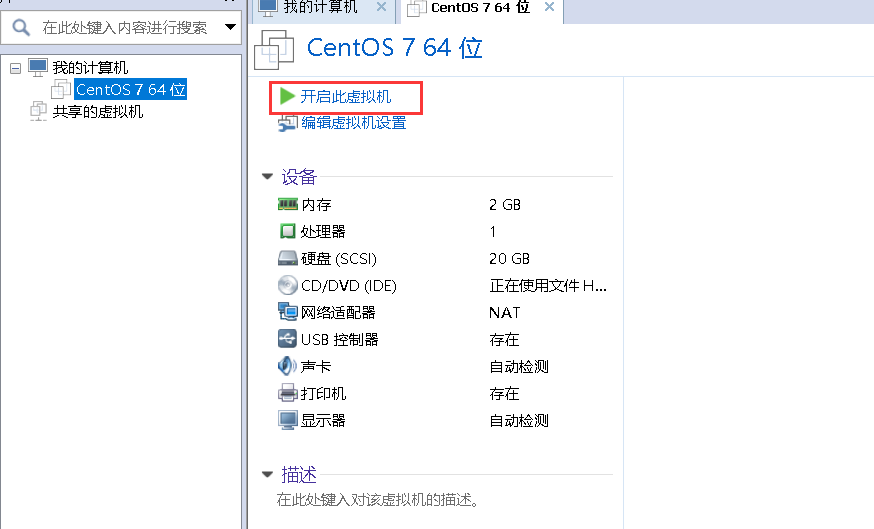Image resolution: width=874 pixels, height=529 pixels.
Task: Close the CentOS 7 64 位 tab
Action: 550,7
